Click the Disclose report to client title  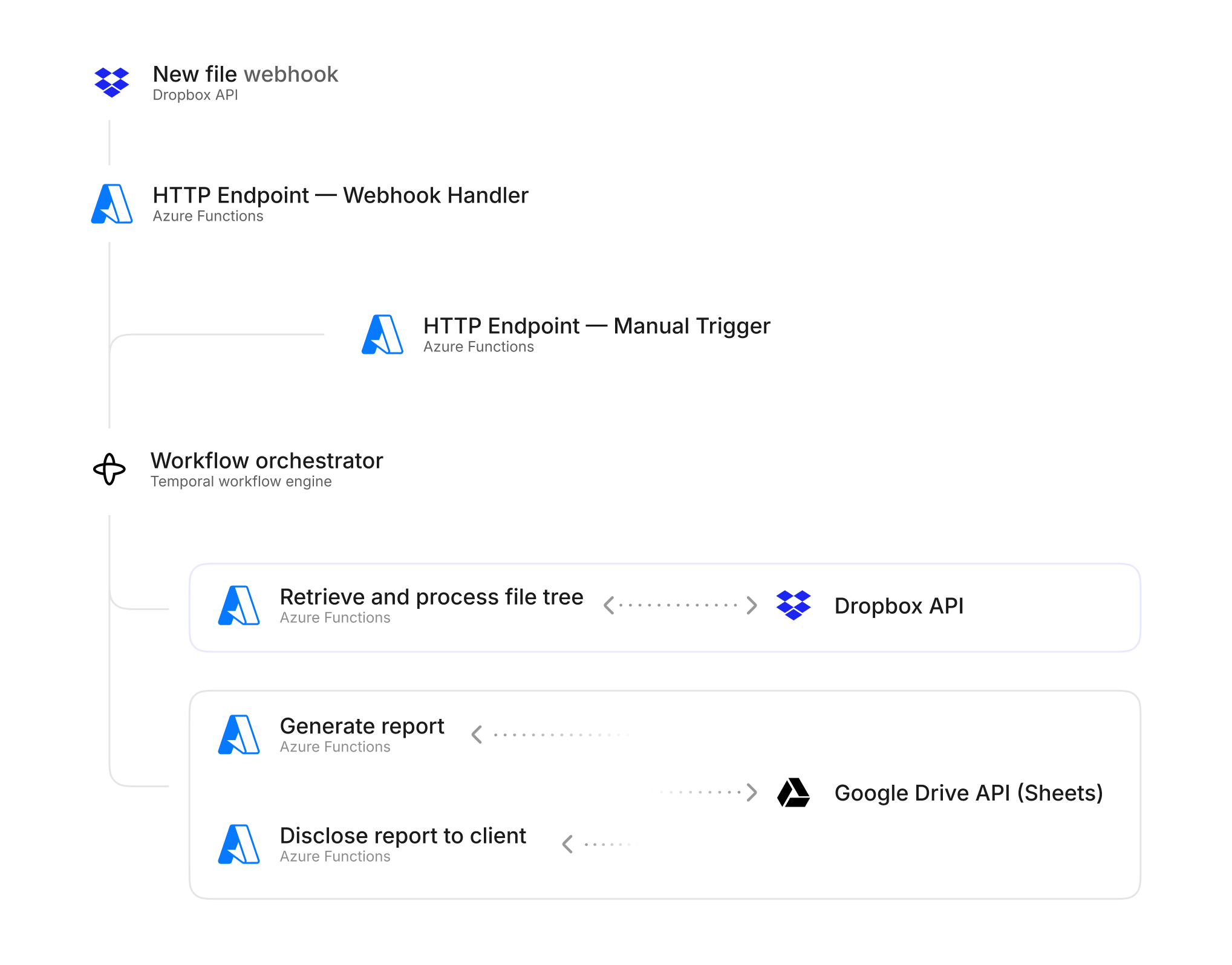403,836
